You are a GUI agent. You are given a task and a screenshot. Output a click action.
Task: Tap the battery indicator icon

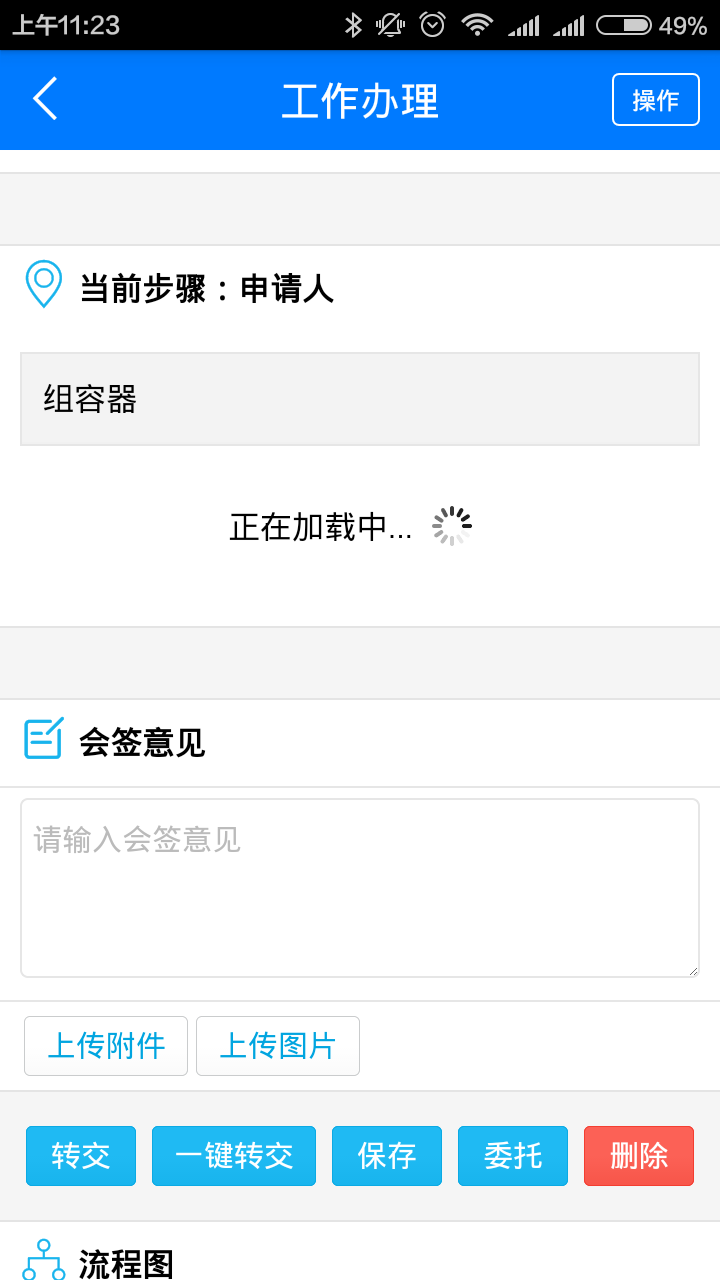point(623,25)
